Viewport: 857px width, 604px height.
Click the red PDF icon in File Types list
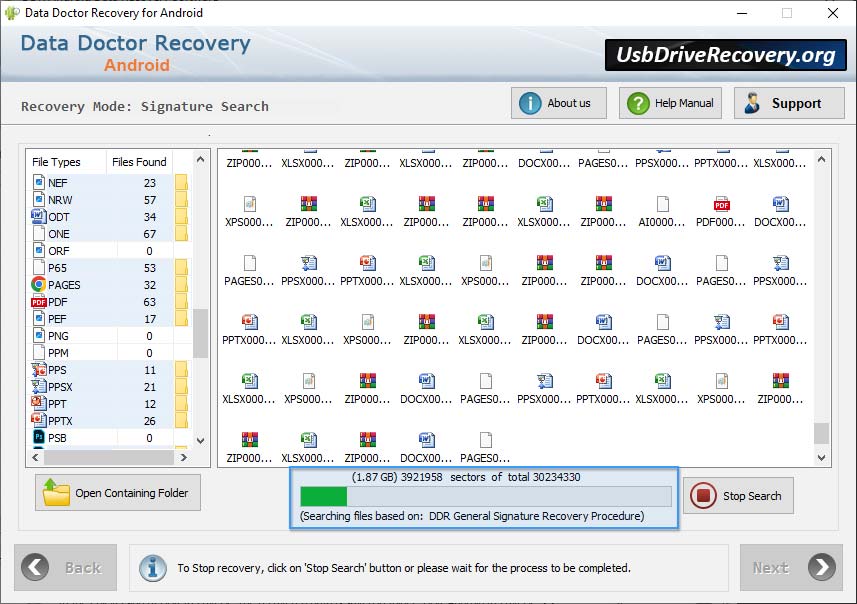(x=38, y=302)
